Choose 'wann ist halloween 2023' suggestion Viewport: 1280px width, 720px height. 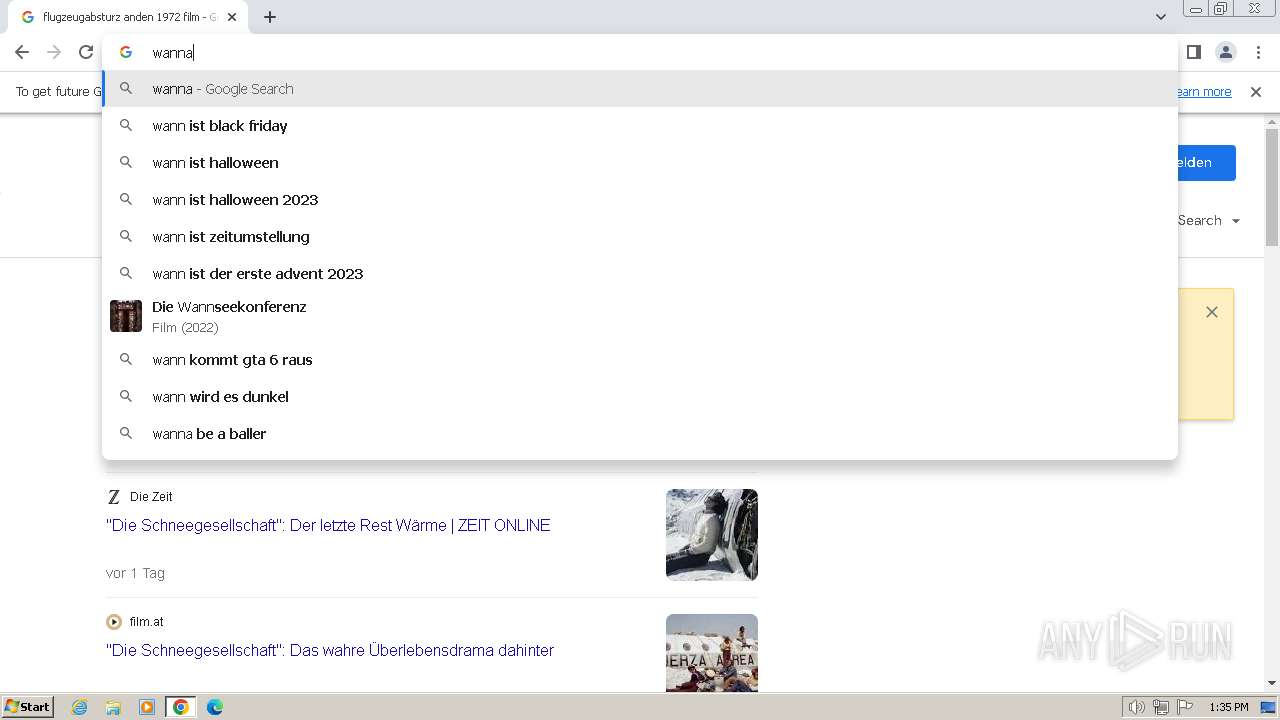pyautogui.click(x=640, y=200)
